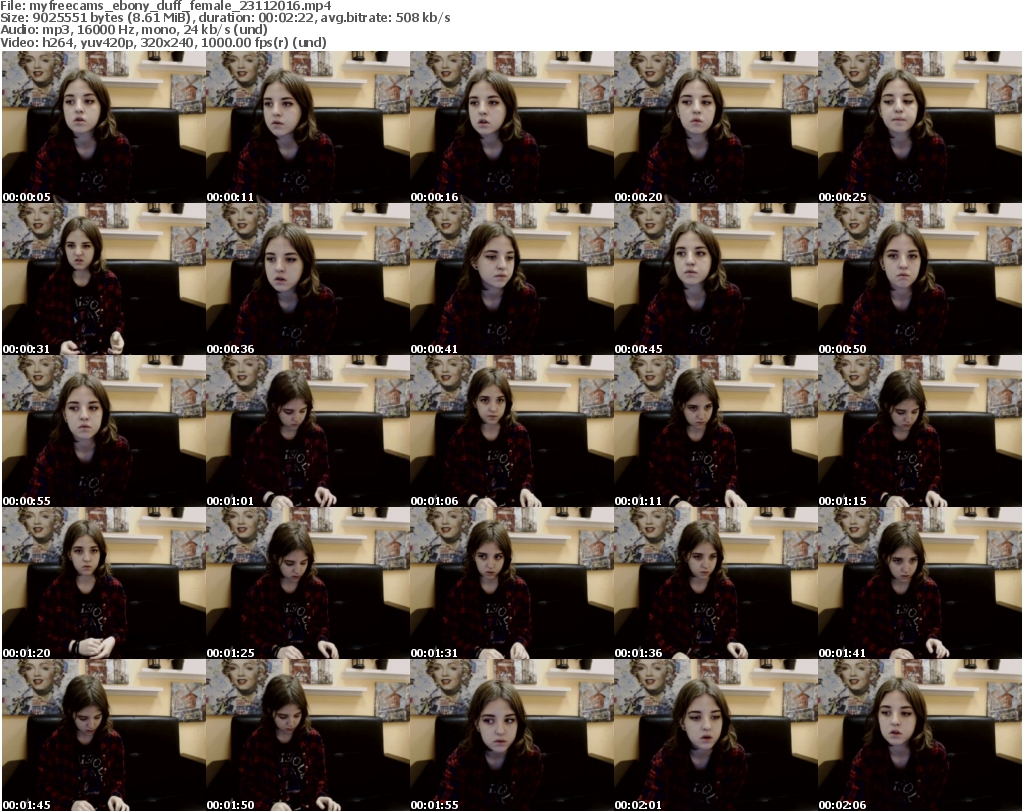Viewport: 1024px width, 811px height.
Task: Select the thumbnail frame stamped 00:00:05
Action: click(x=104, y=127)
